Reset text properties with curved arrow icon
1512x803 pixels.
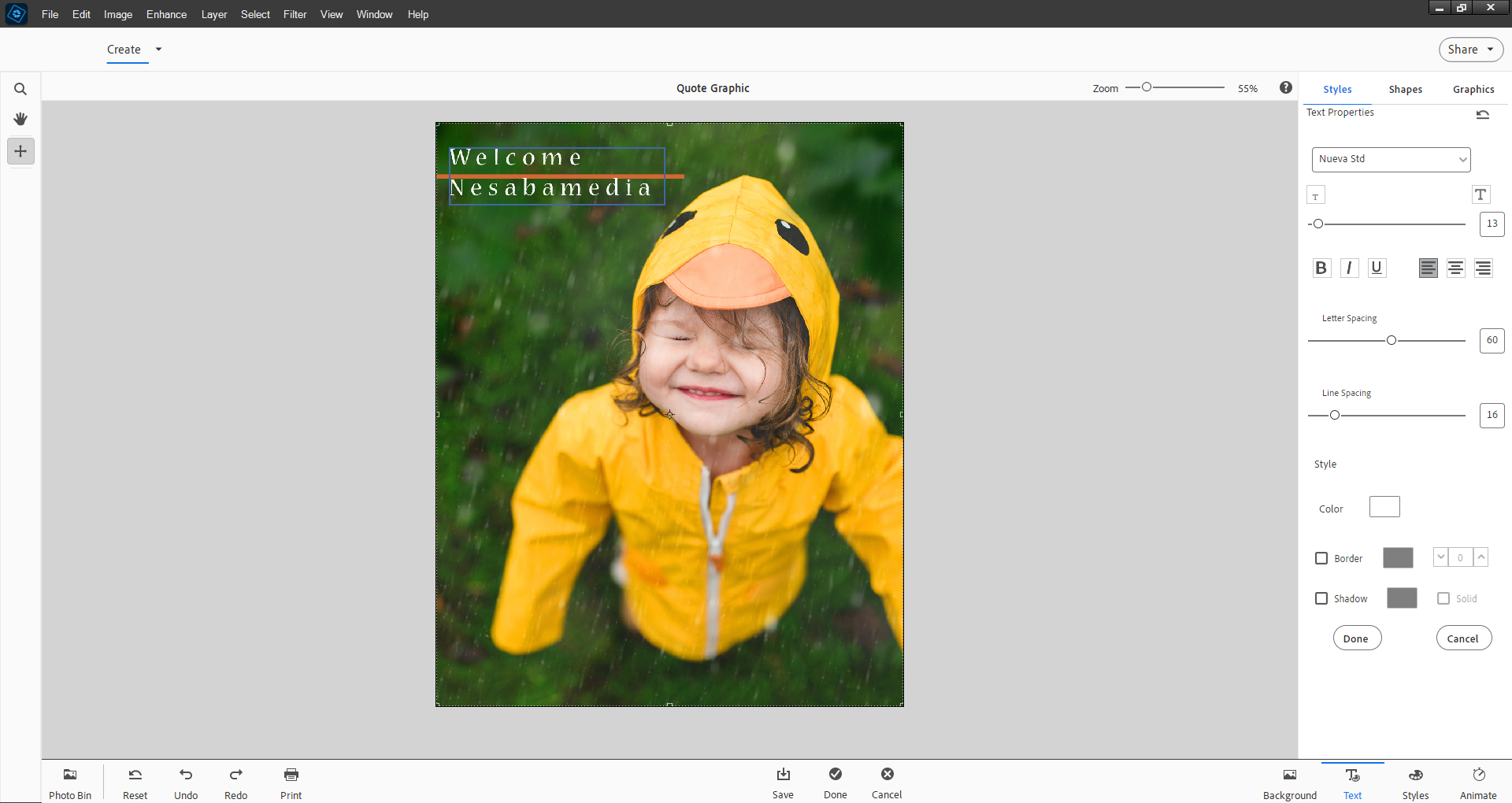coord(1483,114)
